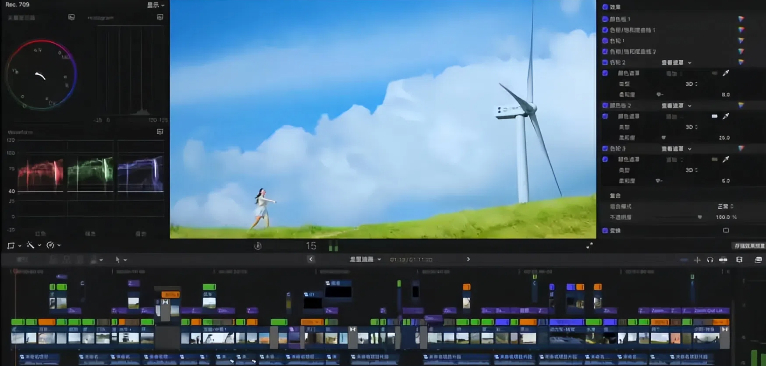Go back in timeline history
Image resolution: width=766 pixels, height=366 pixels.
[311, 259]
